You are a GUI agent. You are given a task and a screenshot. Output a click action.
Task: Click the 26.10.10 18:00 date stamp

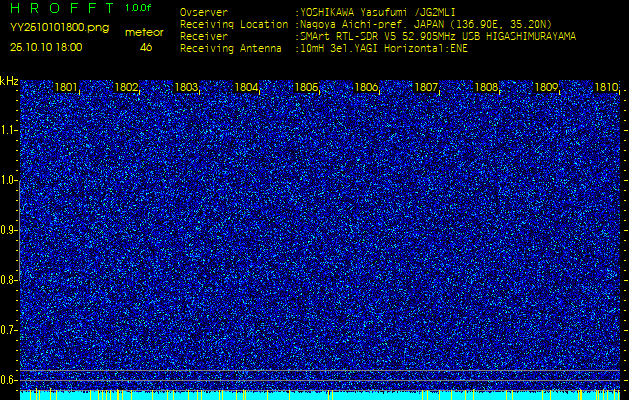(x=47, y=47)
